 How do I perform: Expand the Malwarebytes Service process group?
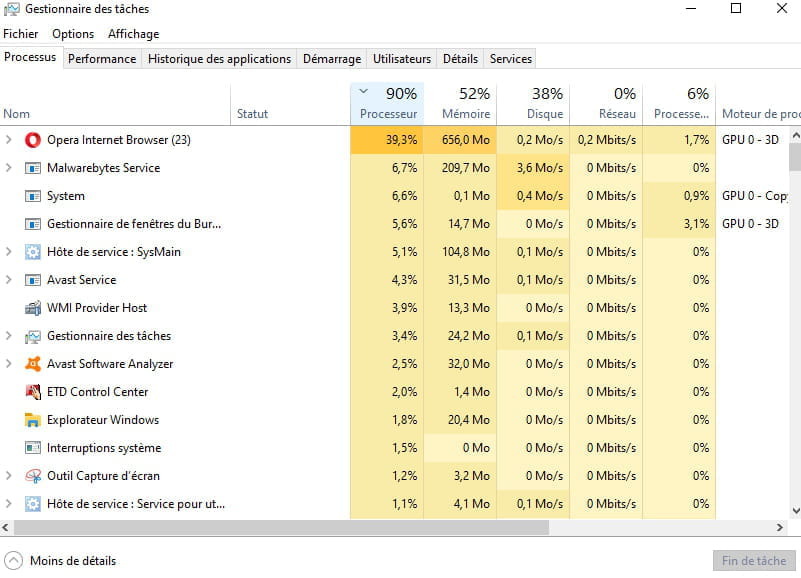pos(8,168)
